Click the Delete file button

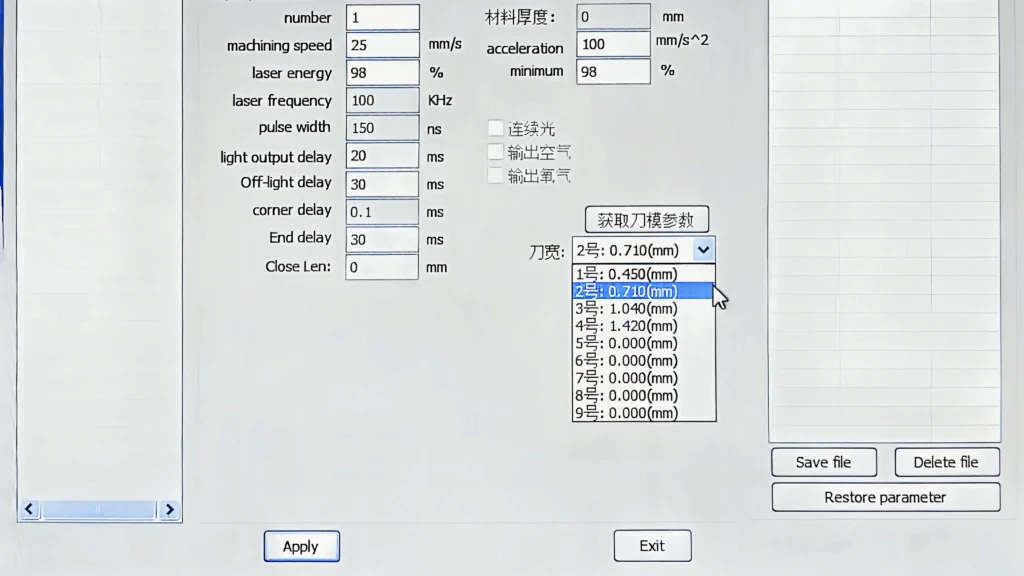(x=946, y=462)
